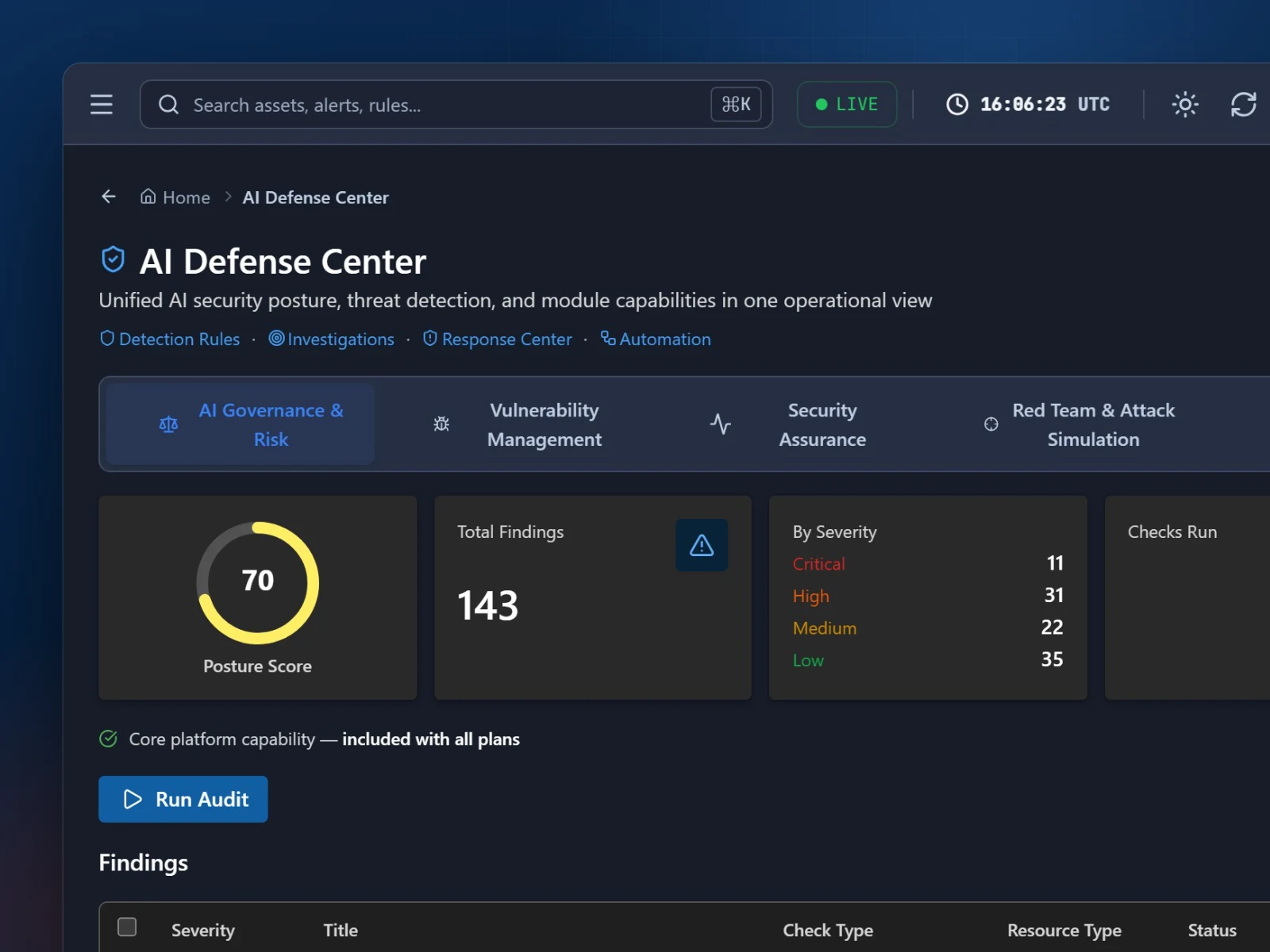Sort by Check Type column header

click(x=828, y=931)
